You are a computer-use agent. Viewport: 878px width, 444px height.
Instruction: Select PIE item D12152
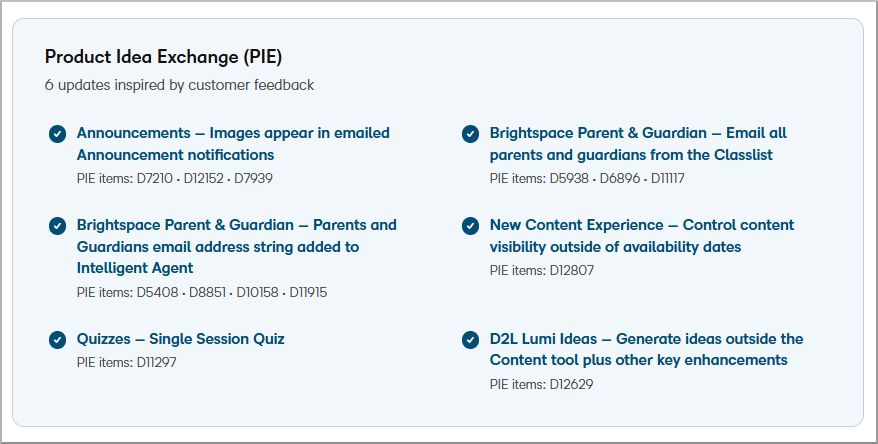203,179
